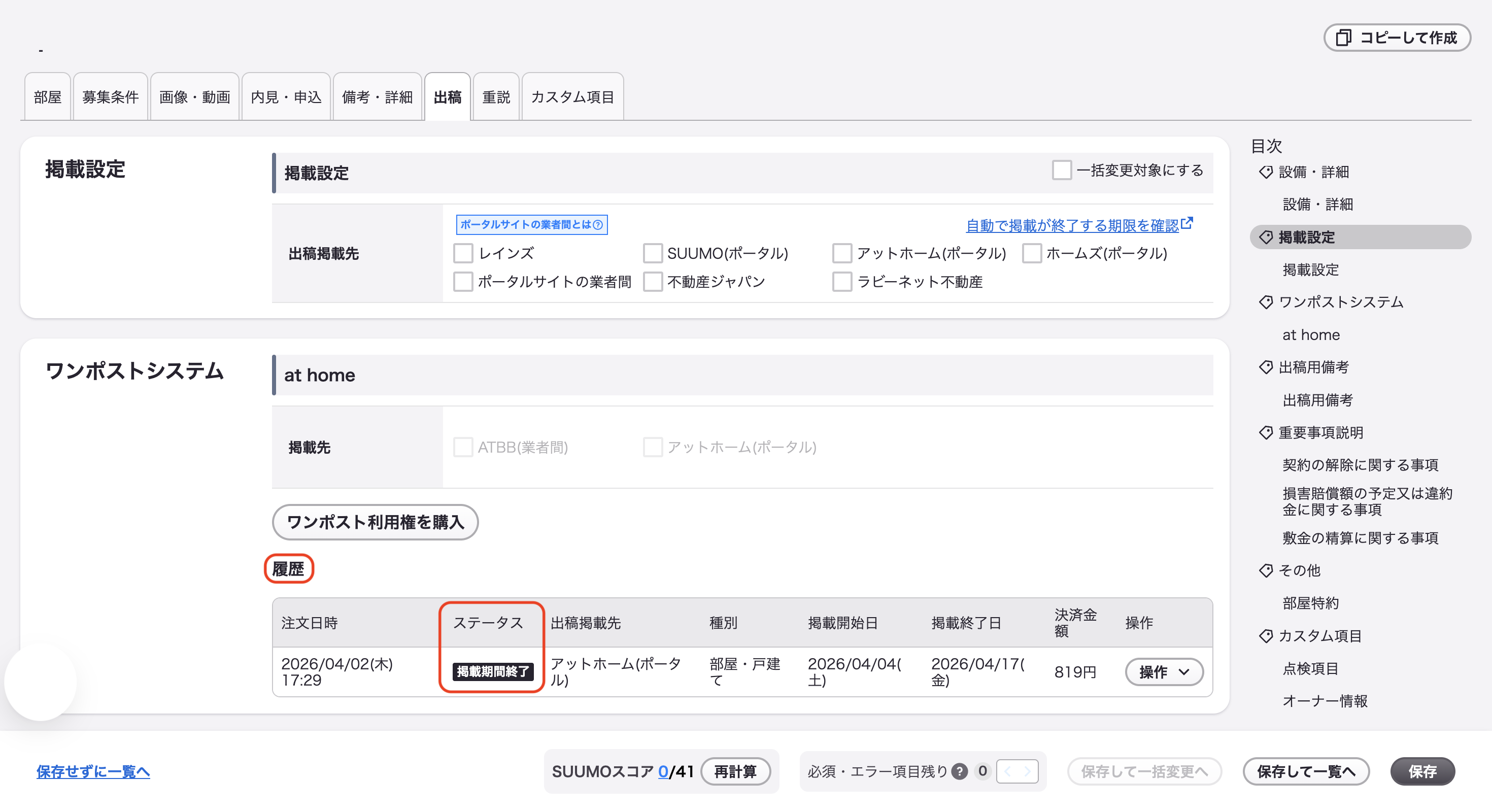The image size is (1492, 812).
Task: Check the ラビーネット不動産 checkbox
Action: pyautogui.click(x=841, y=282)
